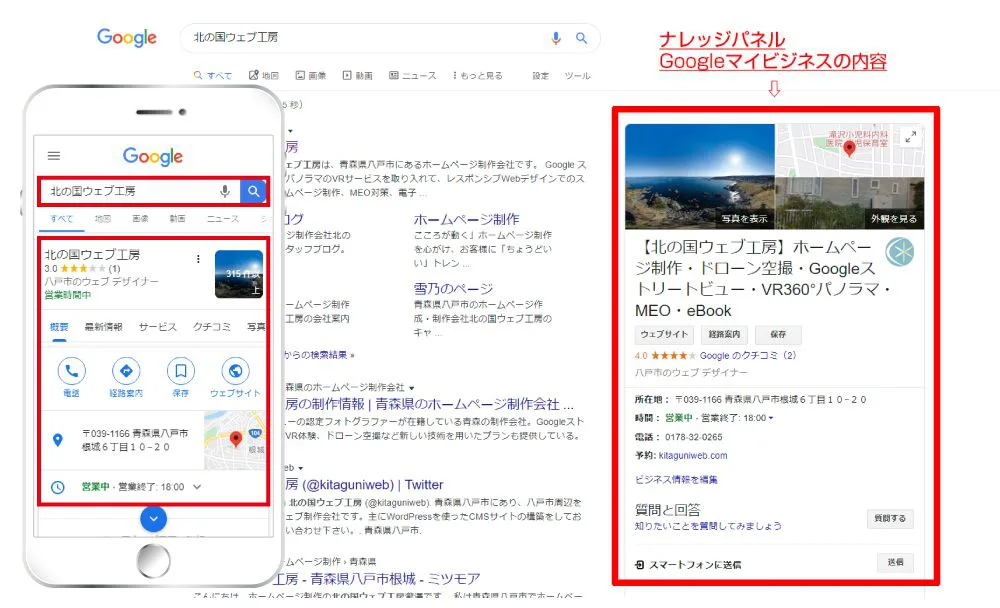Open the phone three-dot options menu
This screenshot has width=1000, height=608.
(198, 258)
